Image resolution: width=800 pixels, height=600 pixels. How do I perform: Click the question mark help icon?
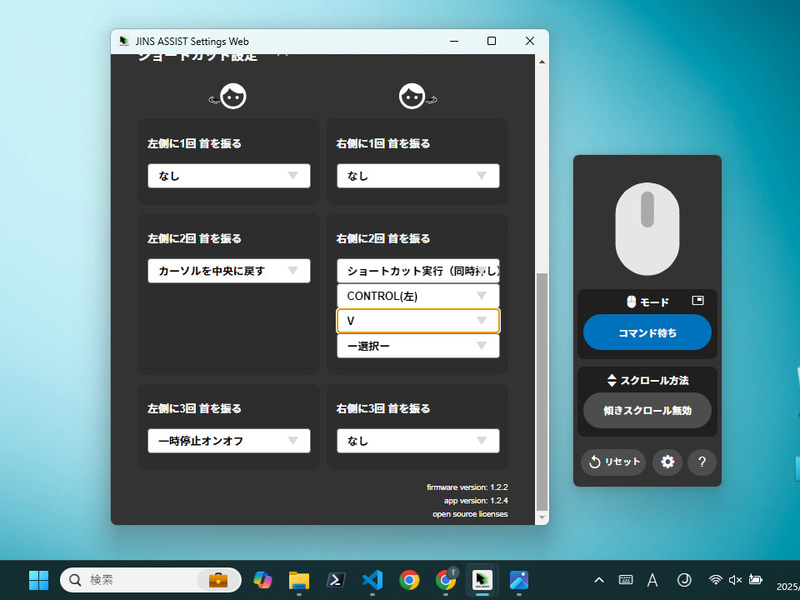pyautogui.click(x=702, y=462)
